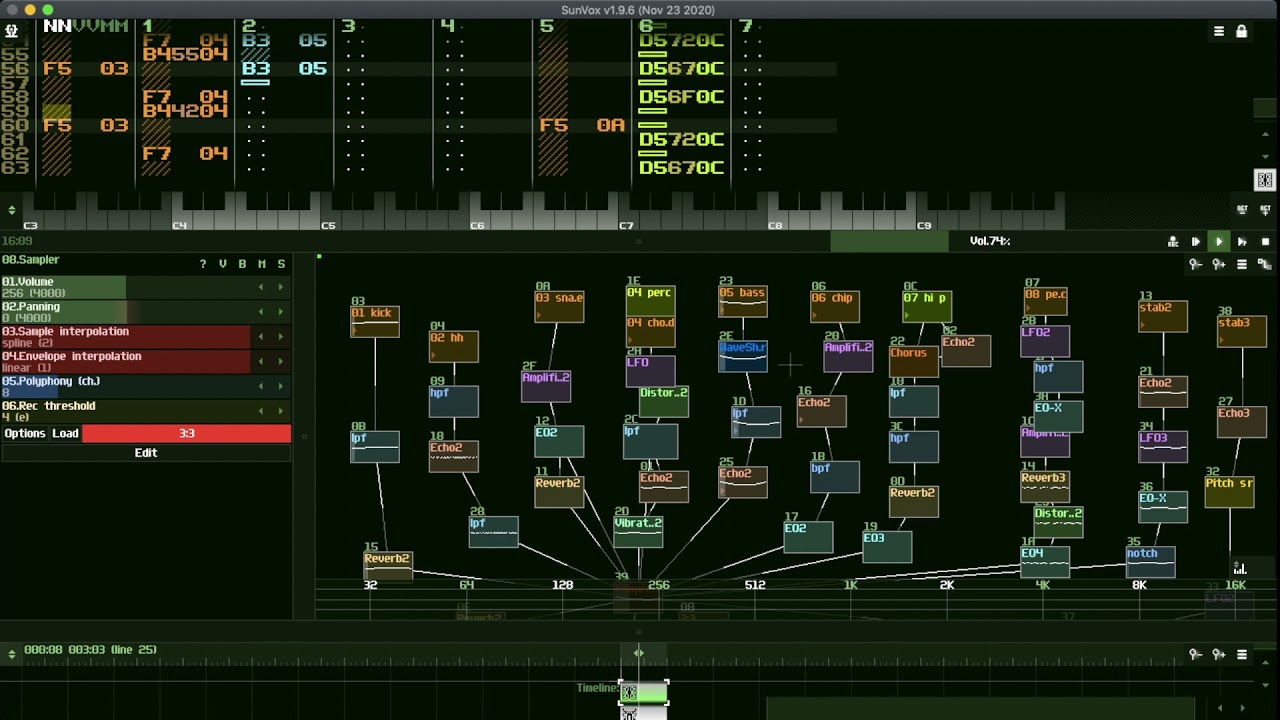The image size is (1280, 720).
Task: Select the '01 kick' module
Action: 375,321
